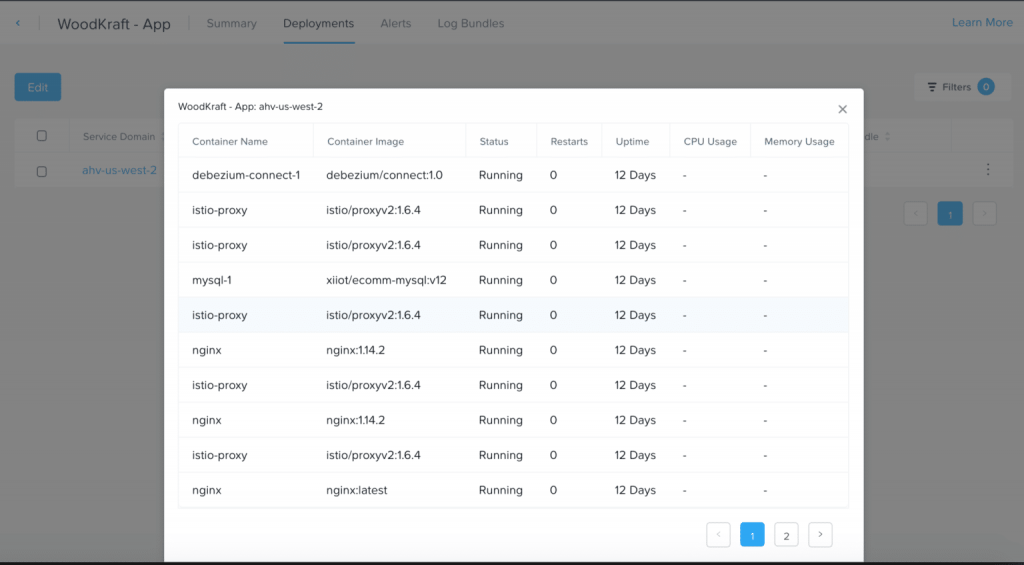Toggle the select-all checkbox in table header
The width and height of the screenshot is (1024, 565).
point(42,136)
